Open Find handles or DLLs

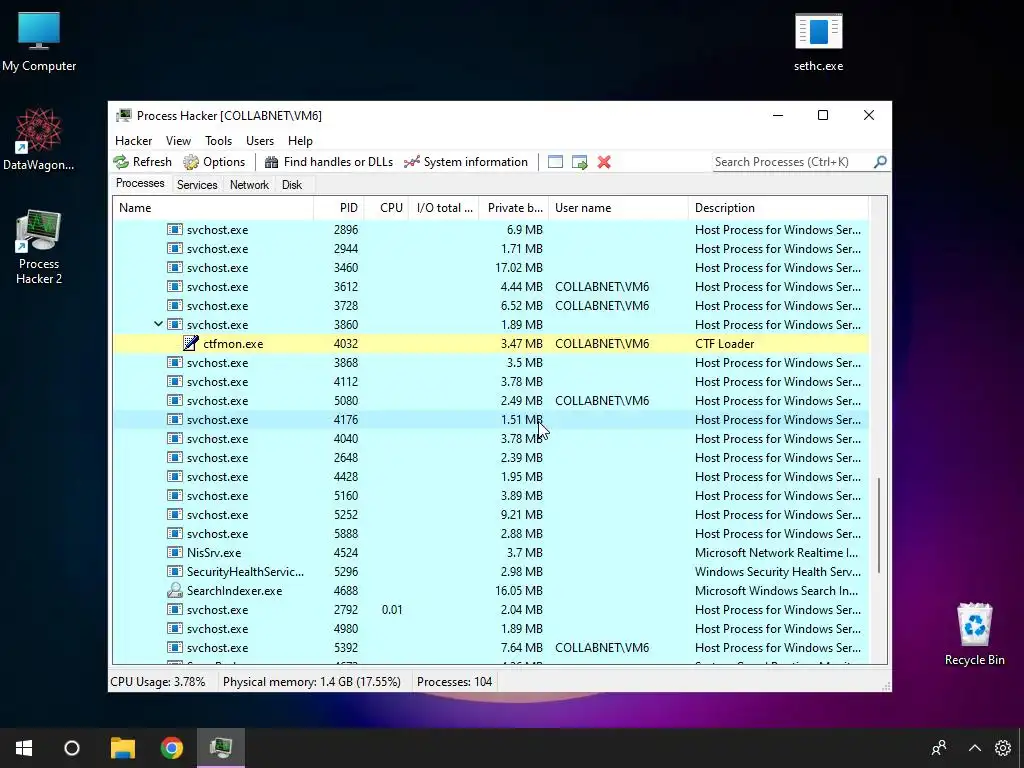click(x=328, y=162)
